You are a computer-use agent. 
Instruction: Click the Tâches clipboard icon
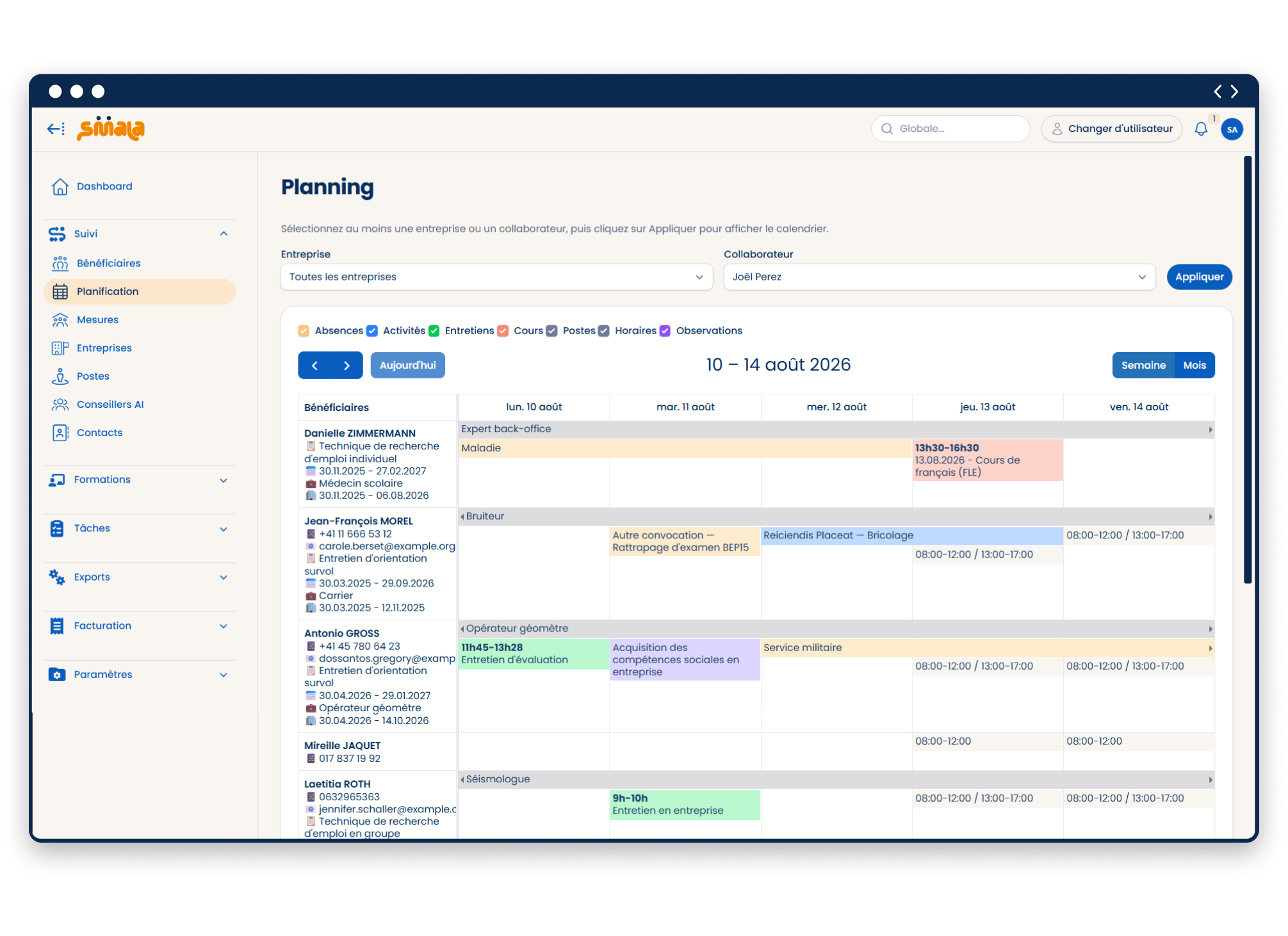click(x=57, y=528)
